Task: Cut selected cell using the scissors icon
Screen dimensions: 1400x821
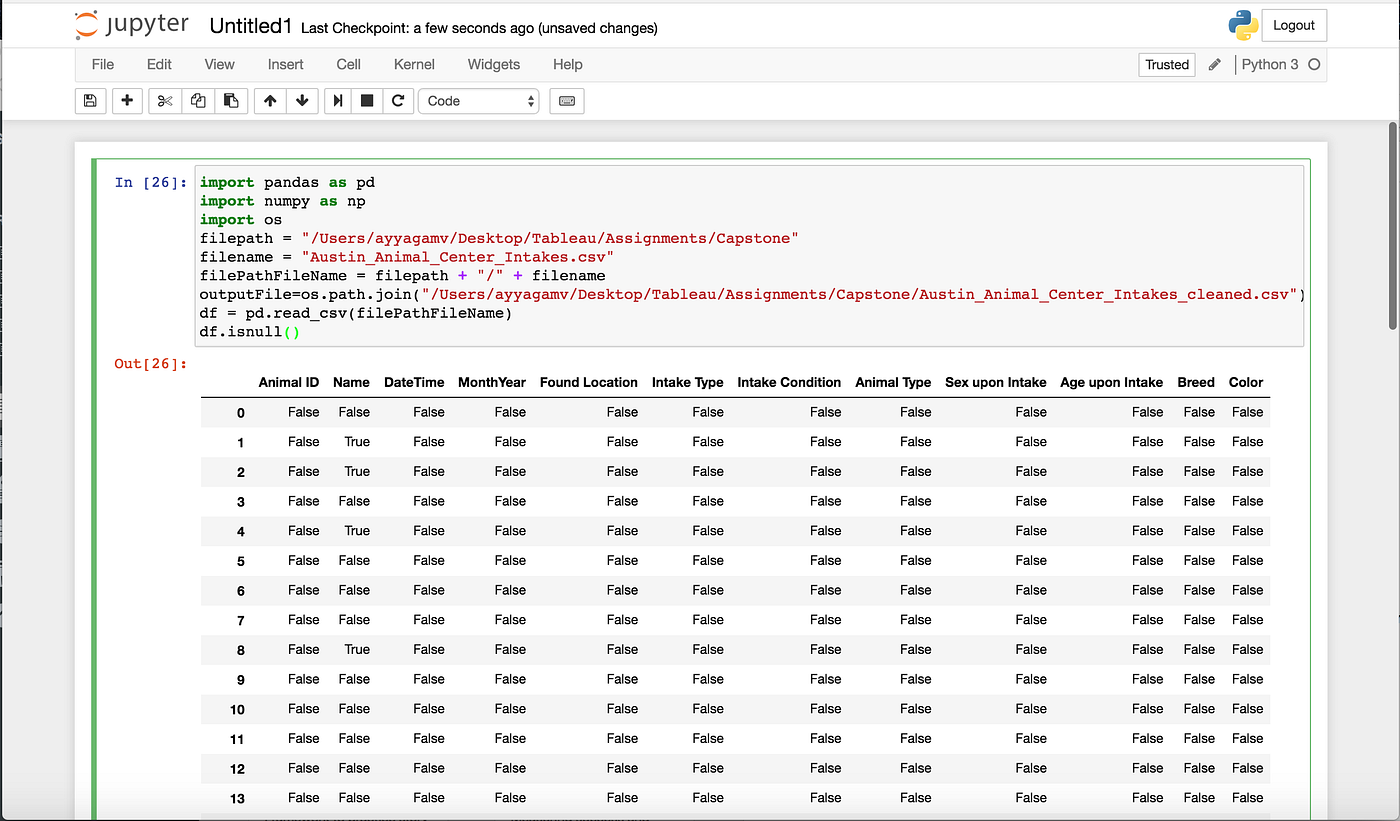Action: click(164, 100)
